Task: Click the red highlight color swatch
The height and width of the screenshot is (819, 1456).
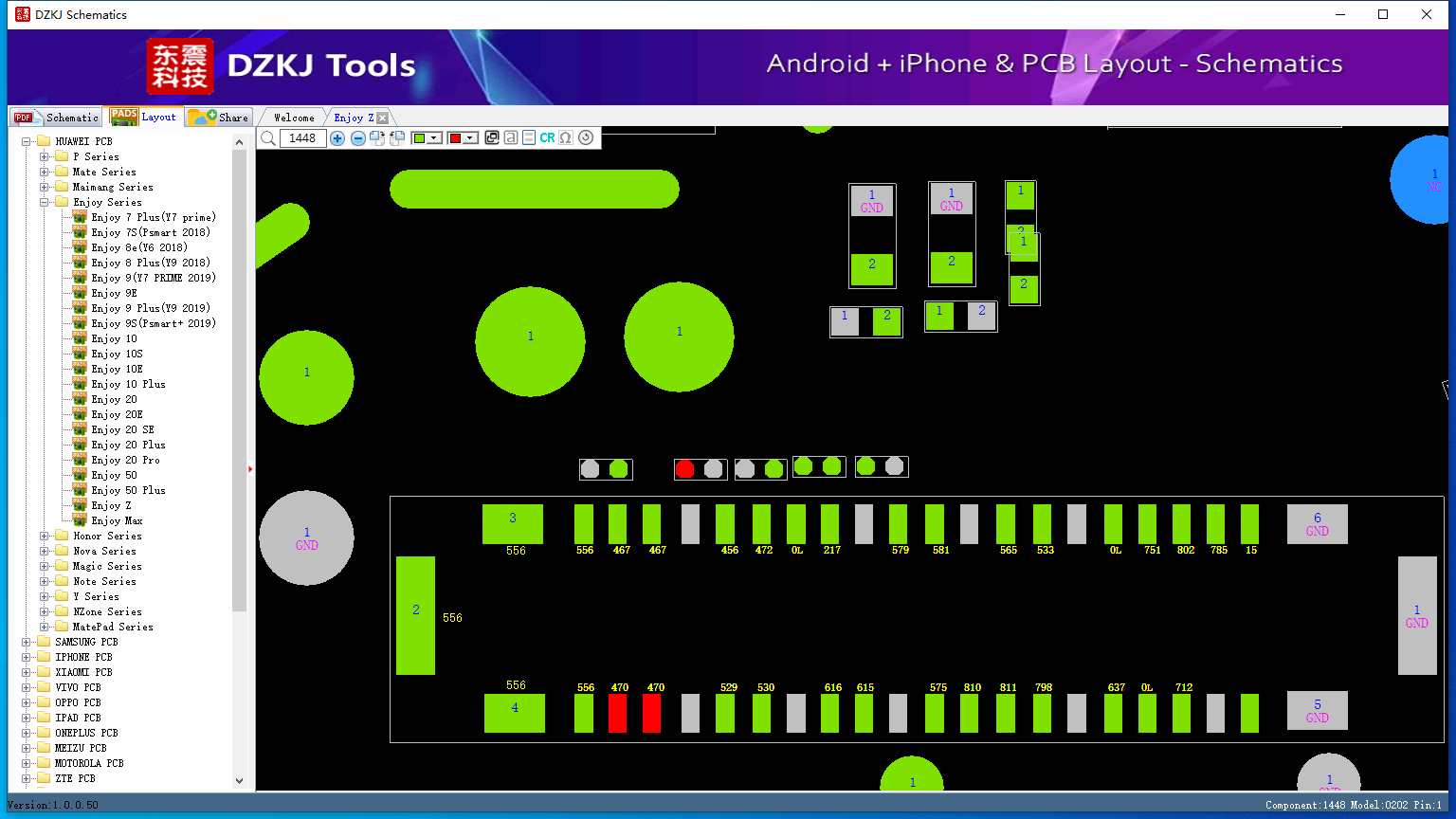Action: tap(455, 138)
